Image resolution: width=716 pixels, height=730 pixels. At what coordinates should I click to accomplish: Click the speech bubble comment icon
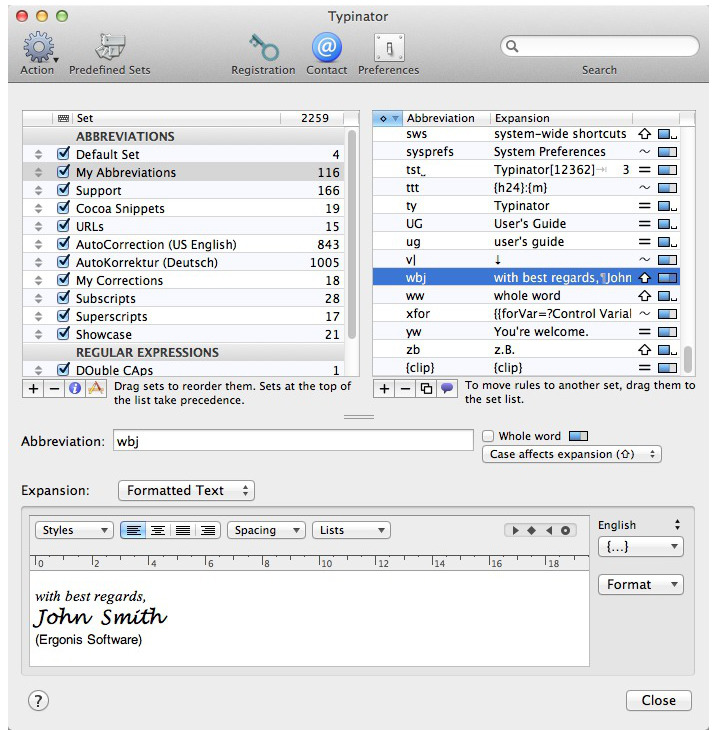(447, 389)
